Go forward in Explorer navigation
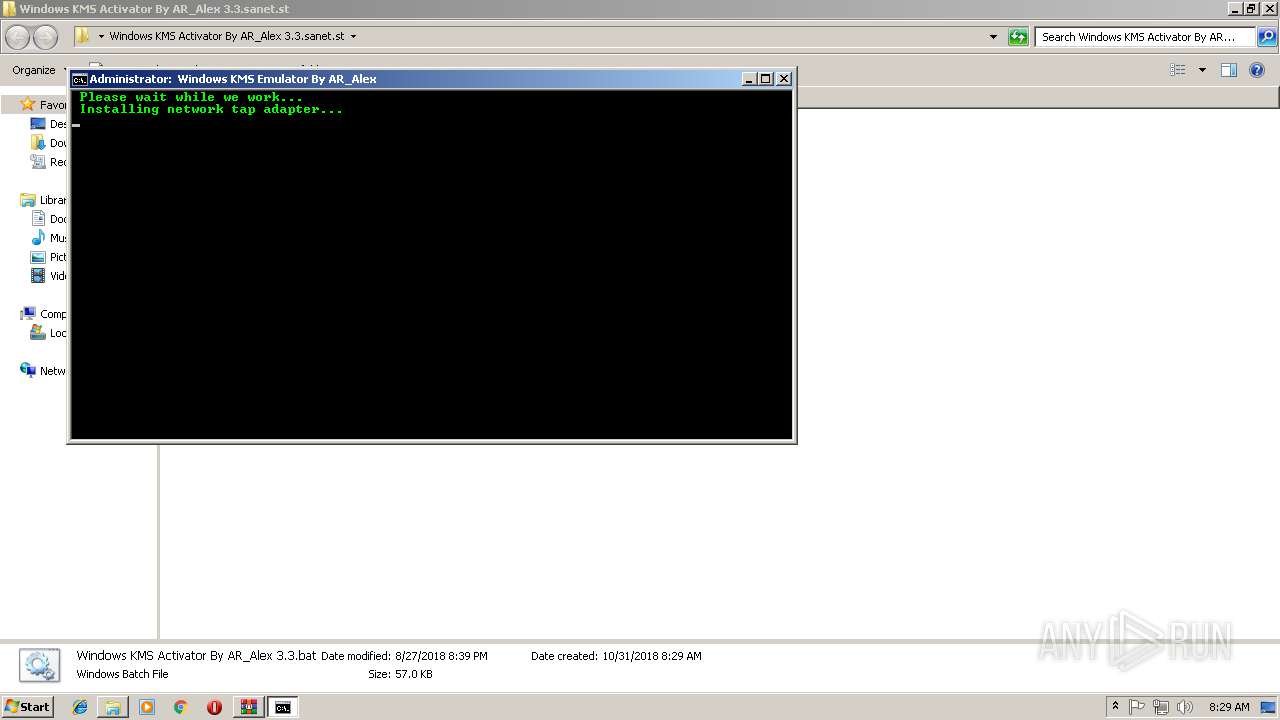 45,37
